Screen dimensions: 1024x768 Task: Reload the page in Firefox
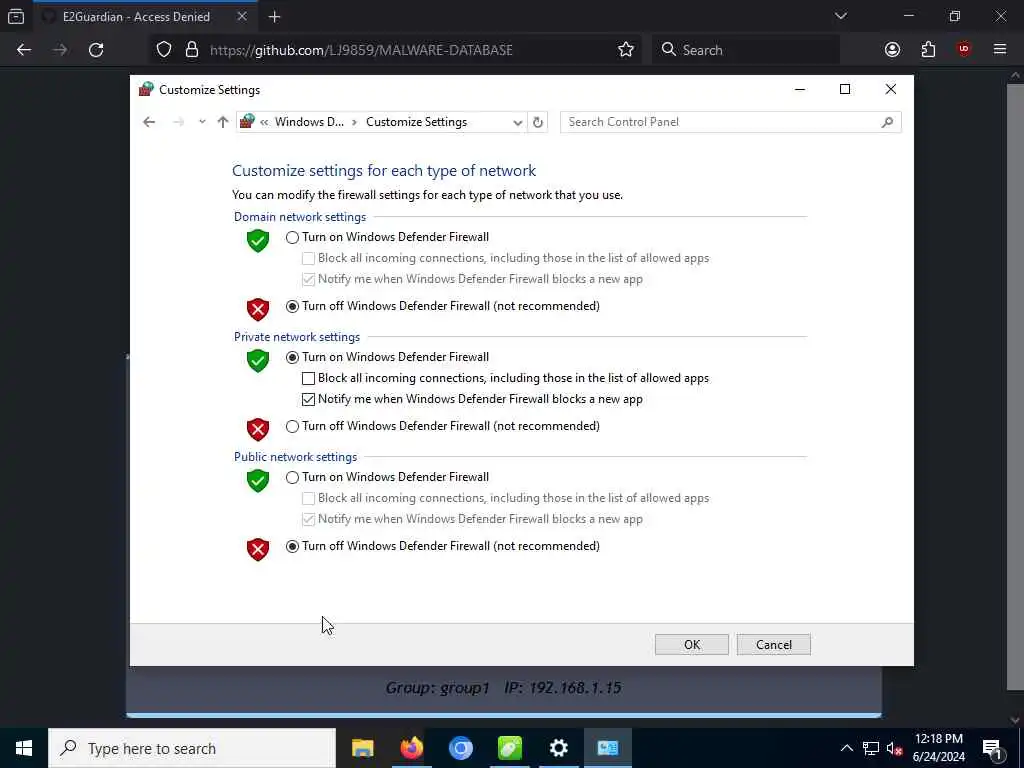(x=96, y=50)
